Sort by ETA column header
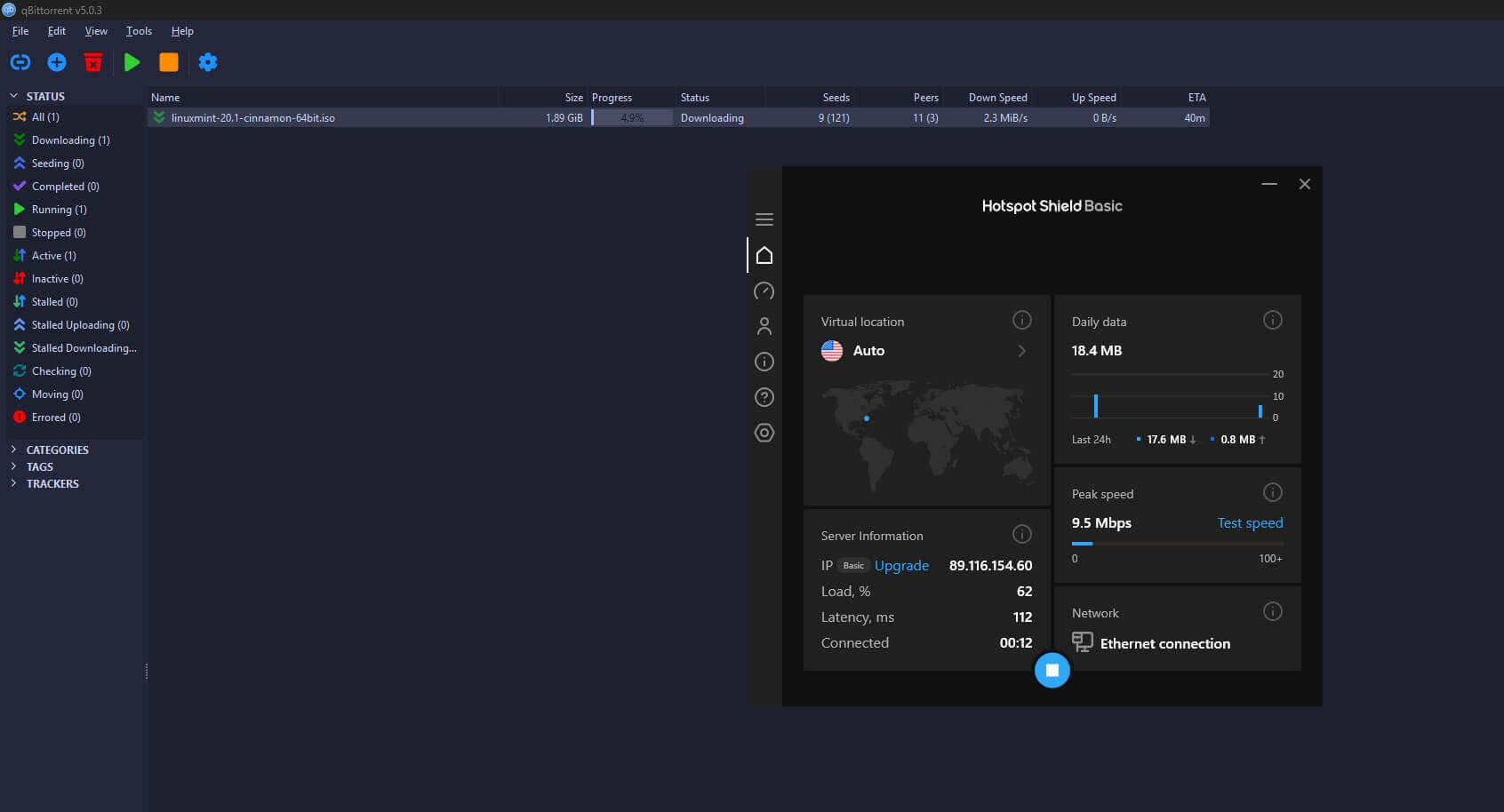 1165,98
